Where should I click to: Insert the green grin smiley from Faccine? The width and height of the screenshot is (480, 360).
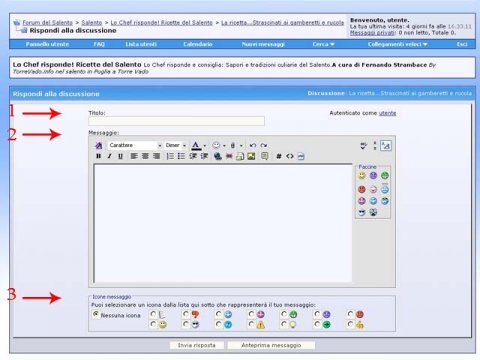pos(385,175)
